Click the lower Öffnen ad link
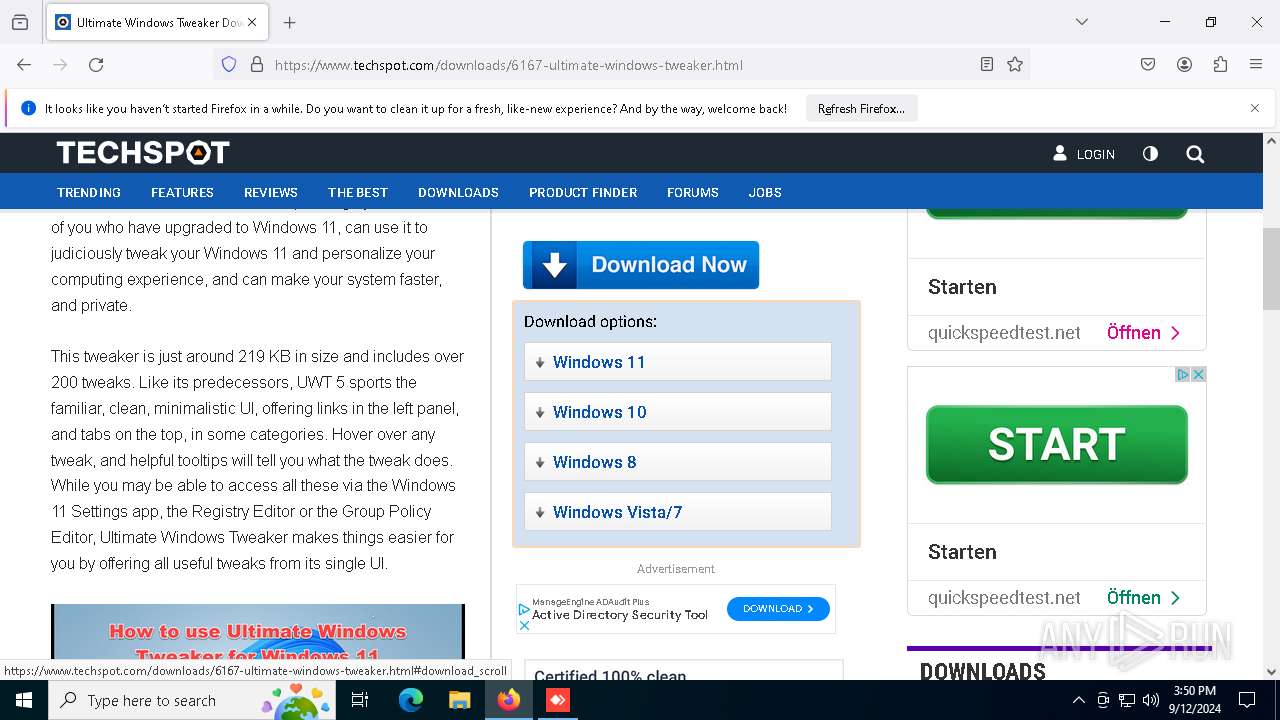The width and height of the screenshot is (1280, 720). click(1144, 597)
